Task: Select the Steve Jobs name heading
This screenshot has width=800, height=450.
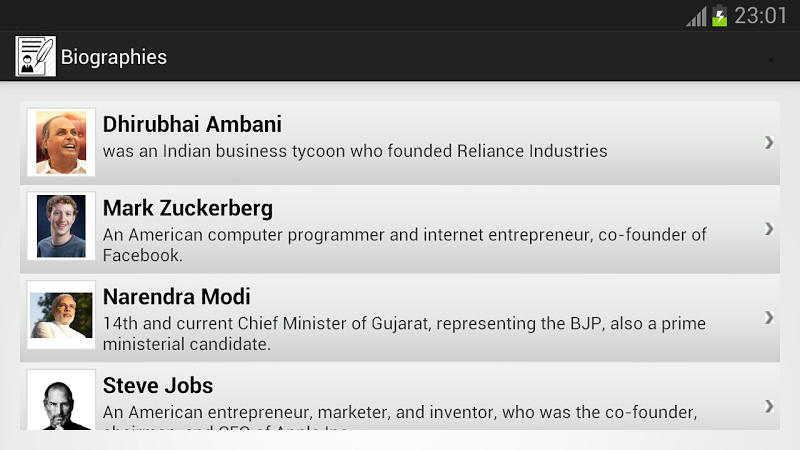Action: [158, 385]
